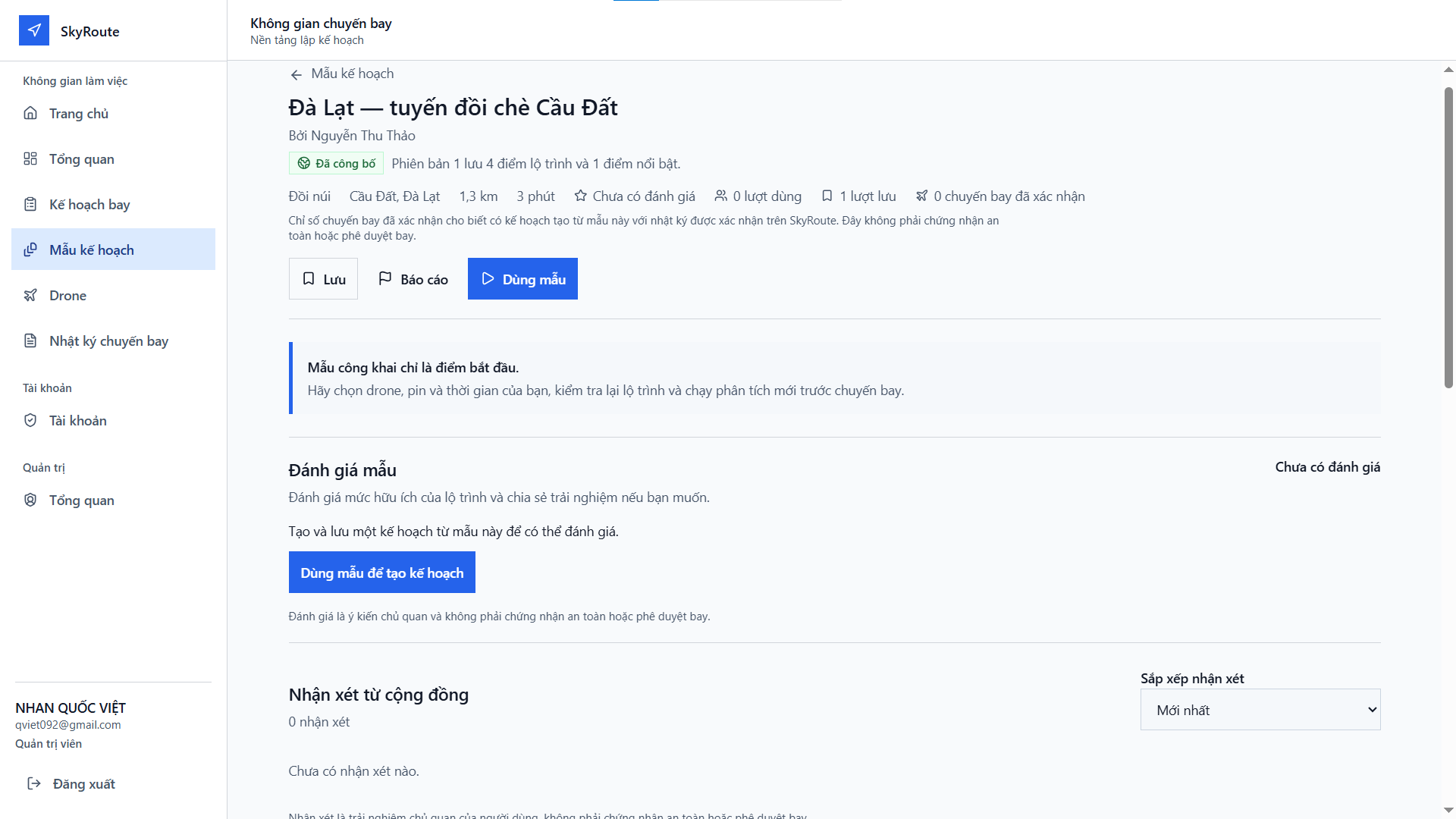Click the SkyRoute paper-plane logo icon
Viewport: 1456px width, 819px height.
click(x=34, y=30)
